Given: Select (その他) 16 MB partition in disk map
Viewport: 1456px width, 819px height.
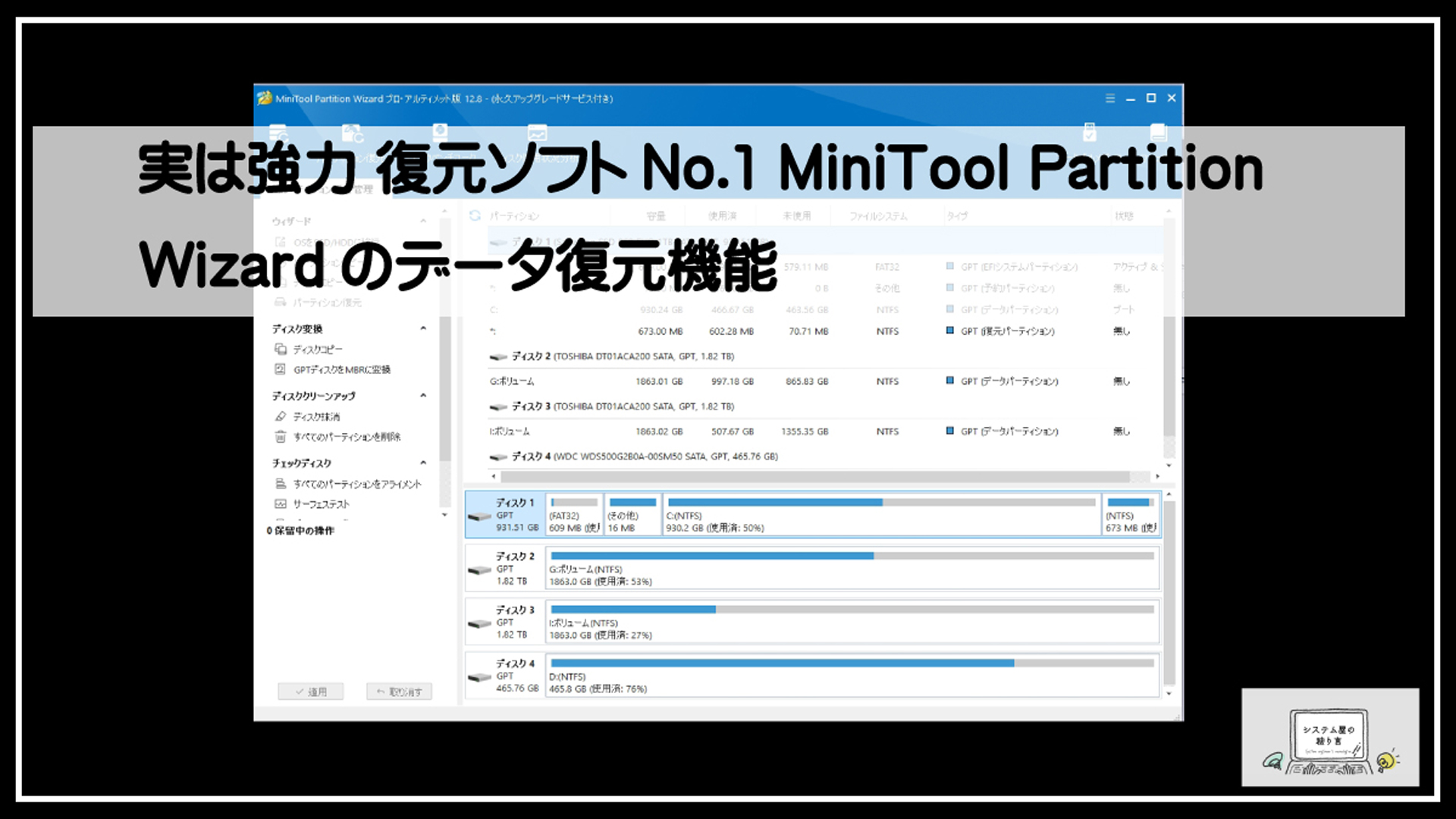Looking at the screenshot, I should pyautogui.click(x=632, y=515).
